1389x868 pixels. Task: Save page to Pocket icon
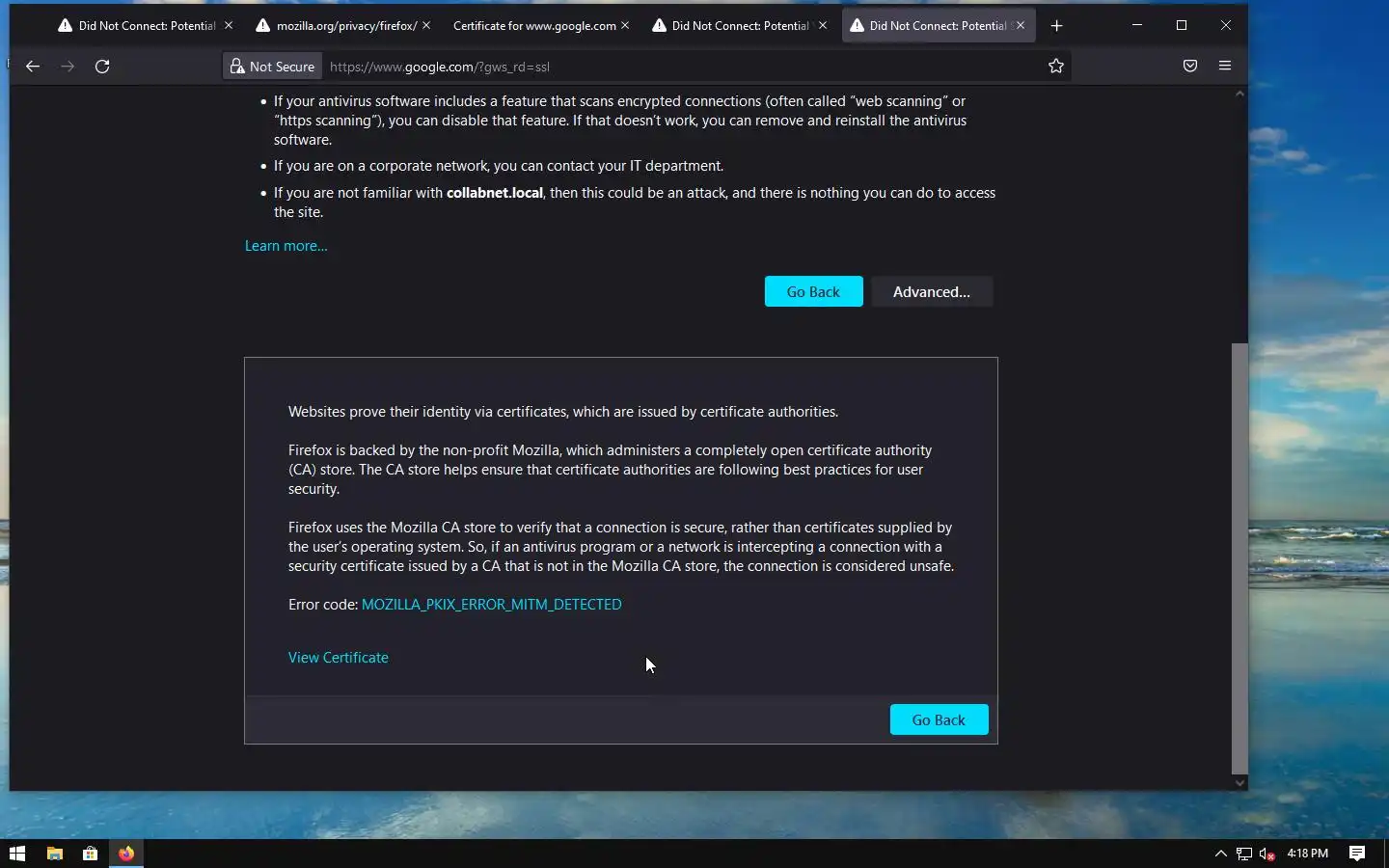coord(1190,66)
